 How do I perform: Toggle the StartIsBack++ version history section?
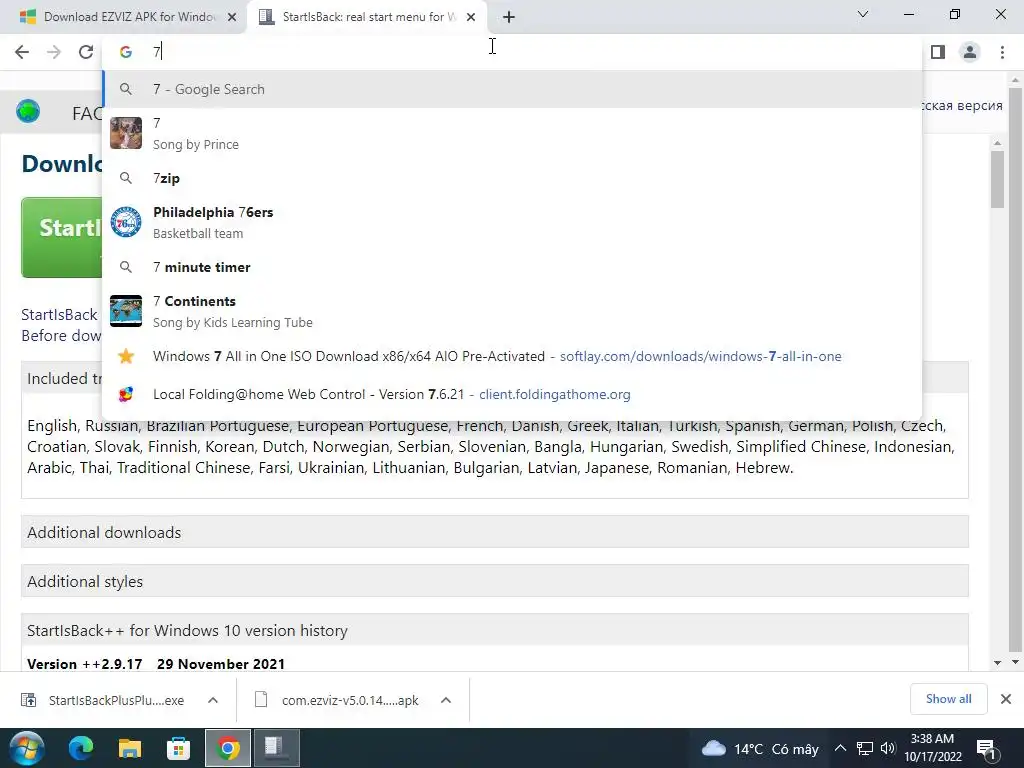point(494,630)
